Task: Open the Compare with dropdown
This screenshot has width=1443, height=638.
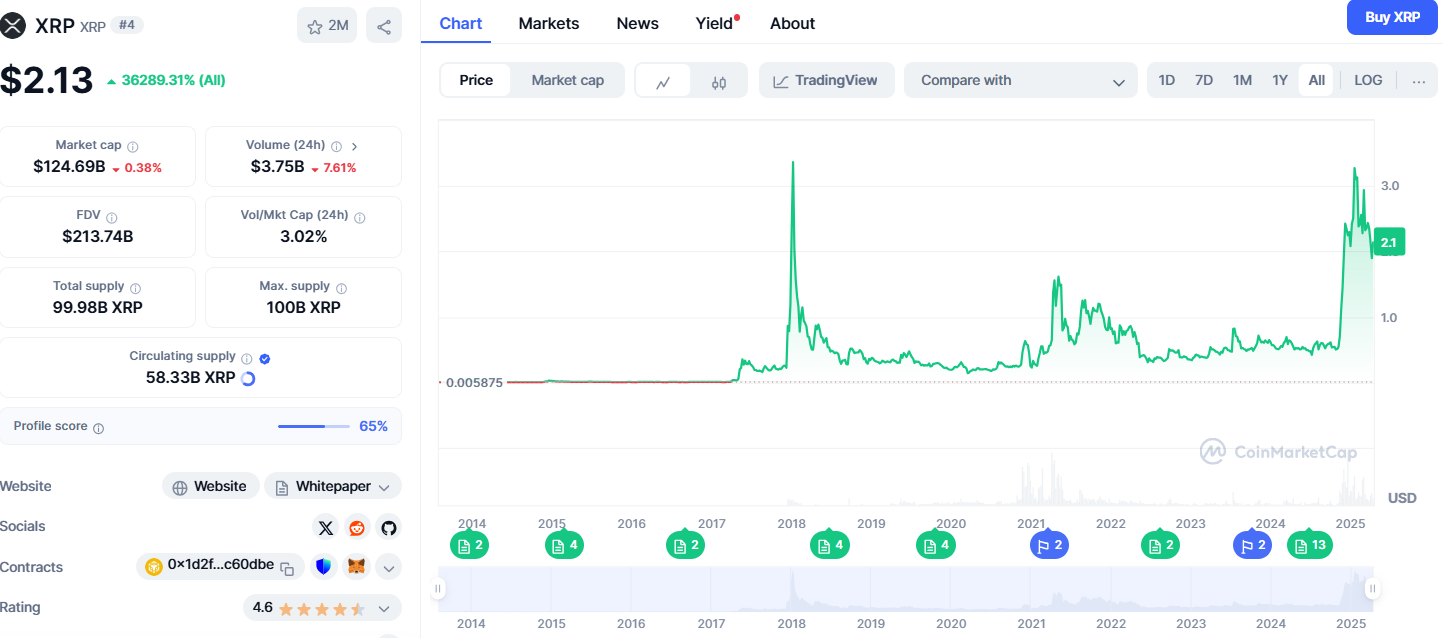Action: point(1020,79)
